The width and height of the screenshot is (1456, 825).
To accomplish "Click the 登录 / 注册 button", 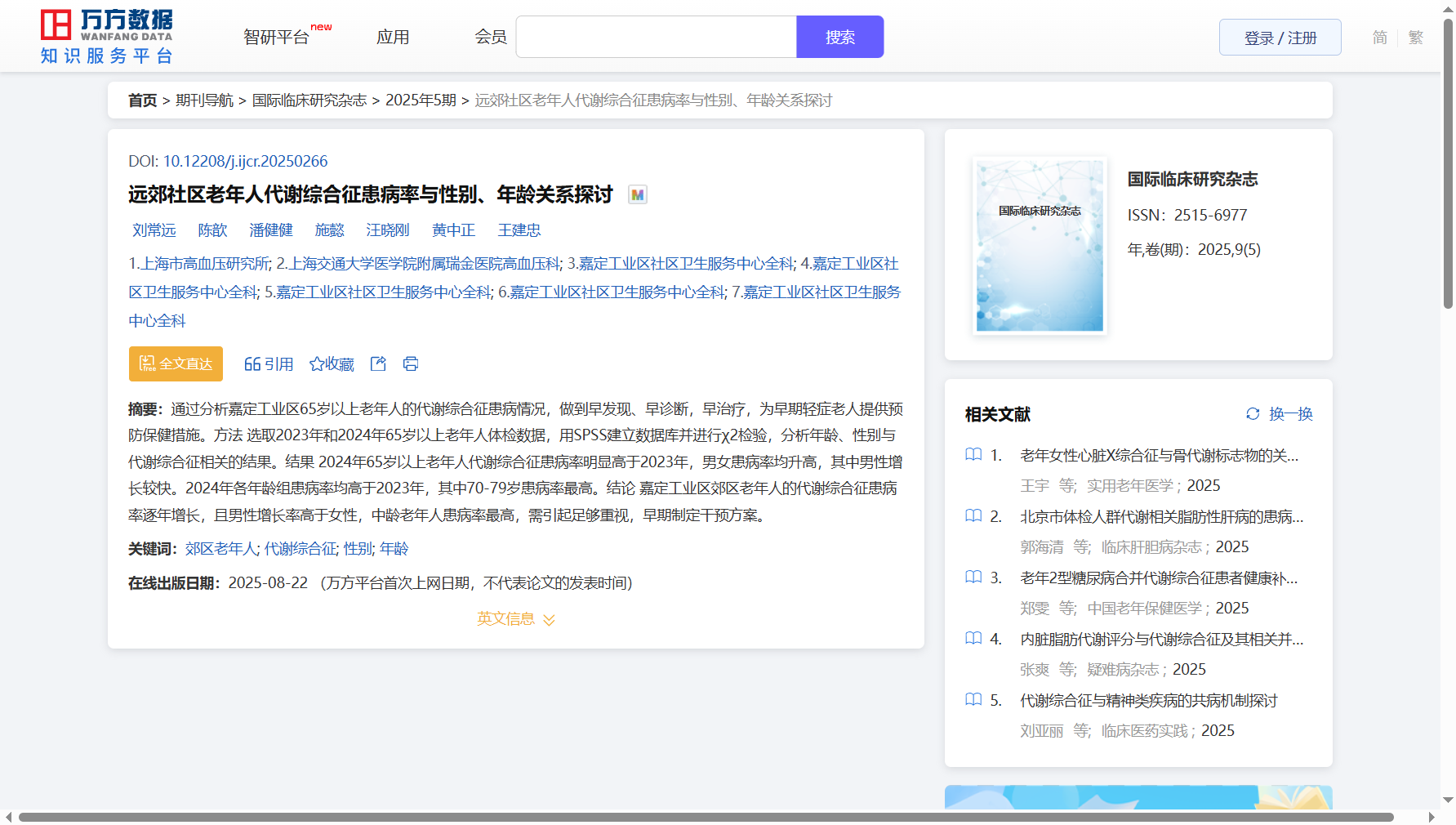I will click(1280, 38).
